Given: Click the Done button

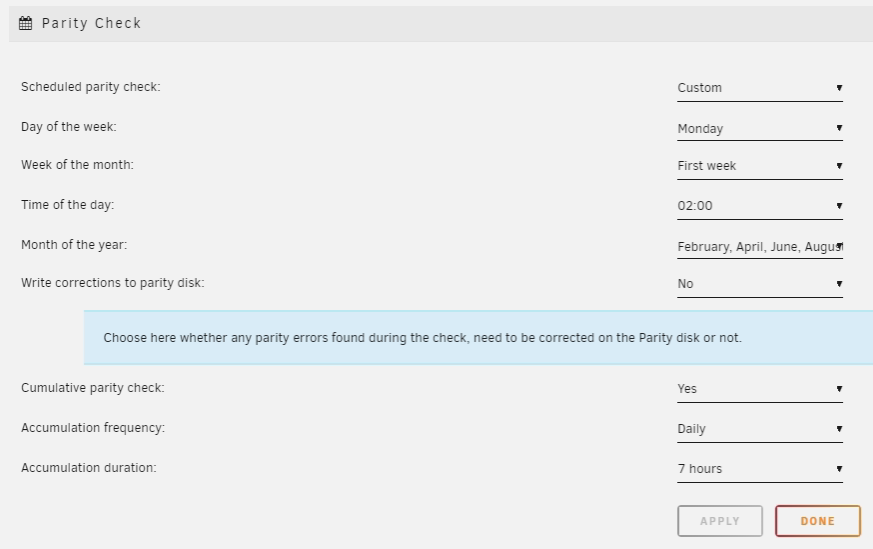Looking at the screenshot, I should click(x=818, y=521).
